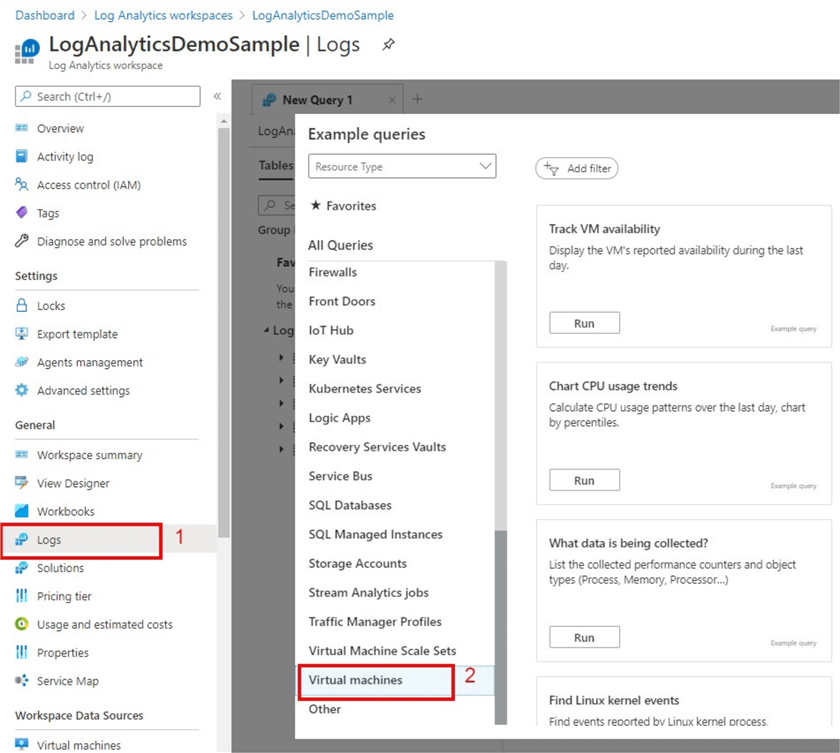The height and width of the screenshot is (753, 840).
Task: Select Stream Analytics jobs category
Action: (x=369, y=592)
